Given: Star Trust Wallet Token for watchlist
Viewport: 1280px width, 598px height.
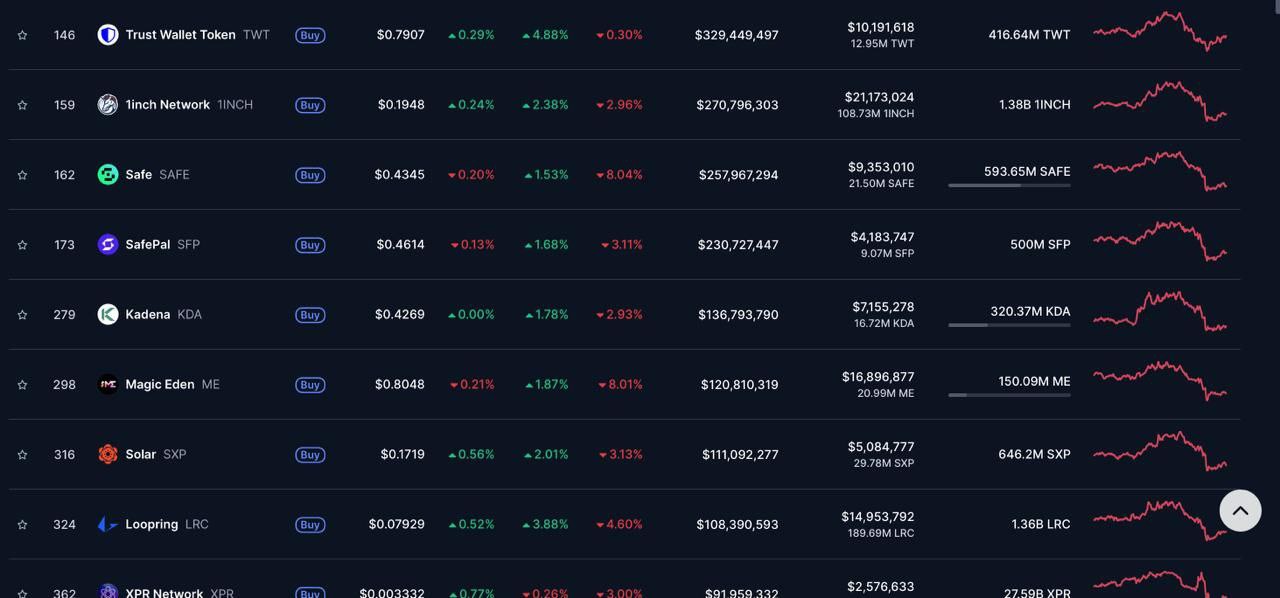Looking at the screenshot, I should pos(22,35).
